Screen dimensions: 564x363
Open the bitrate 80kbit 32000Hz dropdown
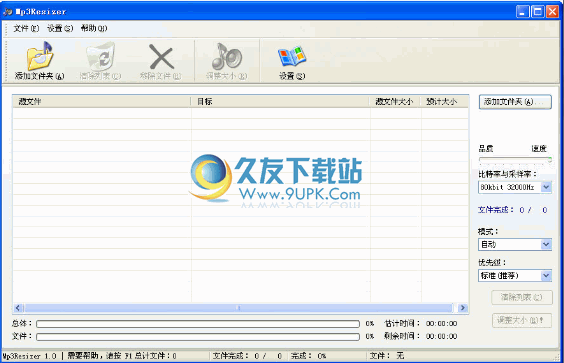[x=546, y=187]
